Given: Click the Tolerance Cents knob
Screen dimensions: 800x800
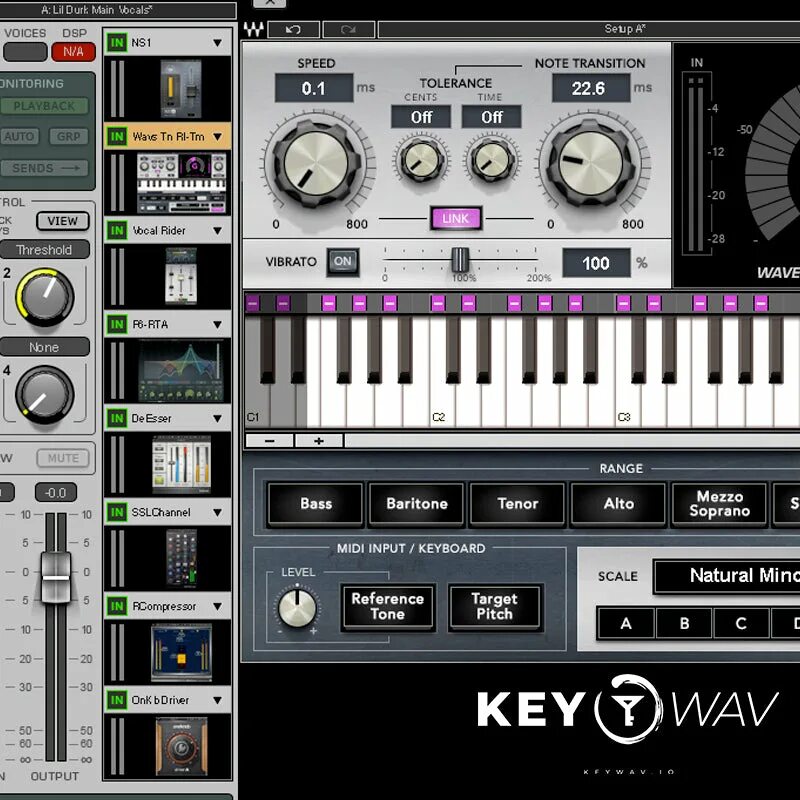Looking at the screenshot, I should click(421, 160).
